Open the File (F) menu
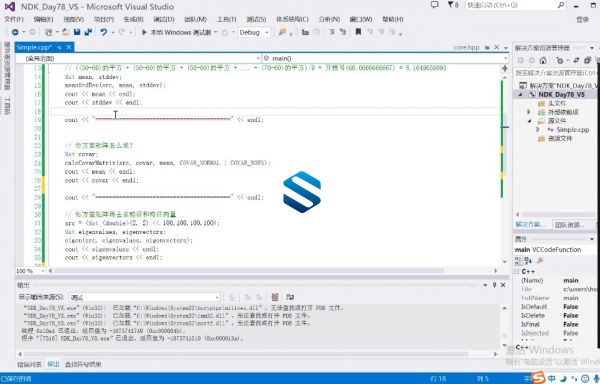This screenshot has height=384, width=600. (x=14, y=19)
